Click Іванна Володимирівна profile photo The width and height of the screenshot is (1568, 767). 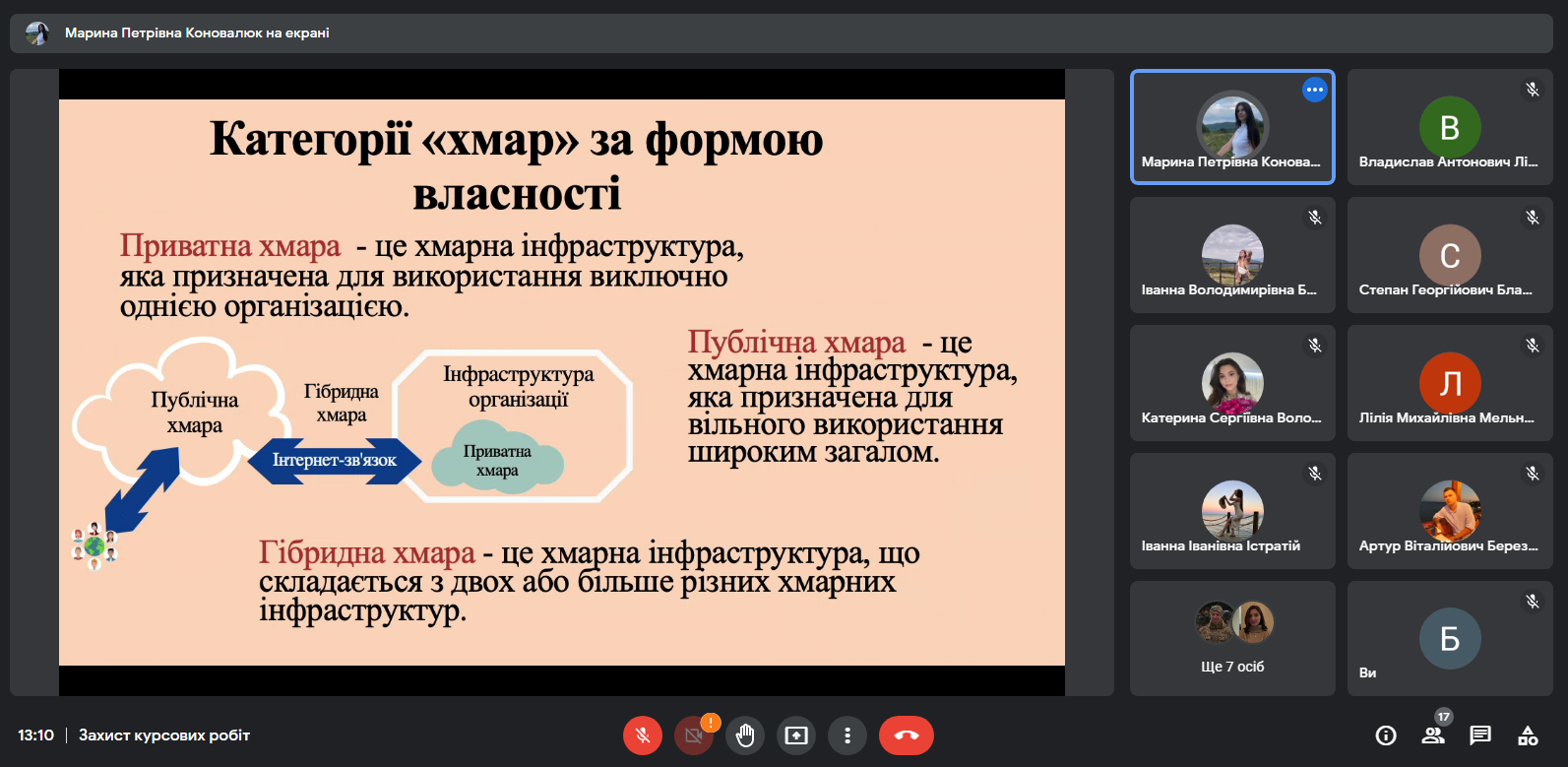pos(1232,255)
